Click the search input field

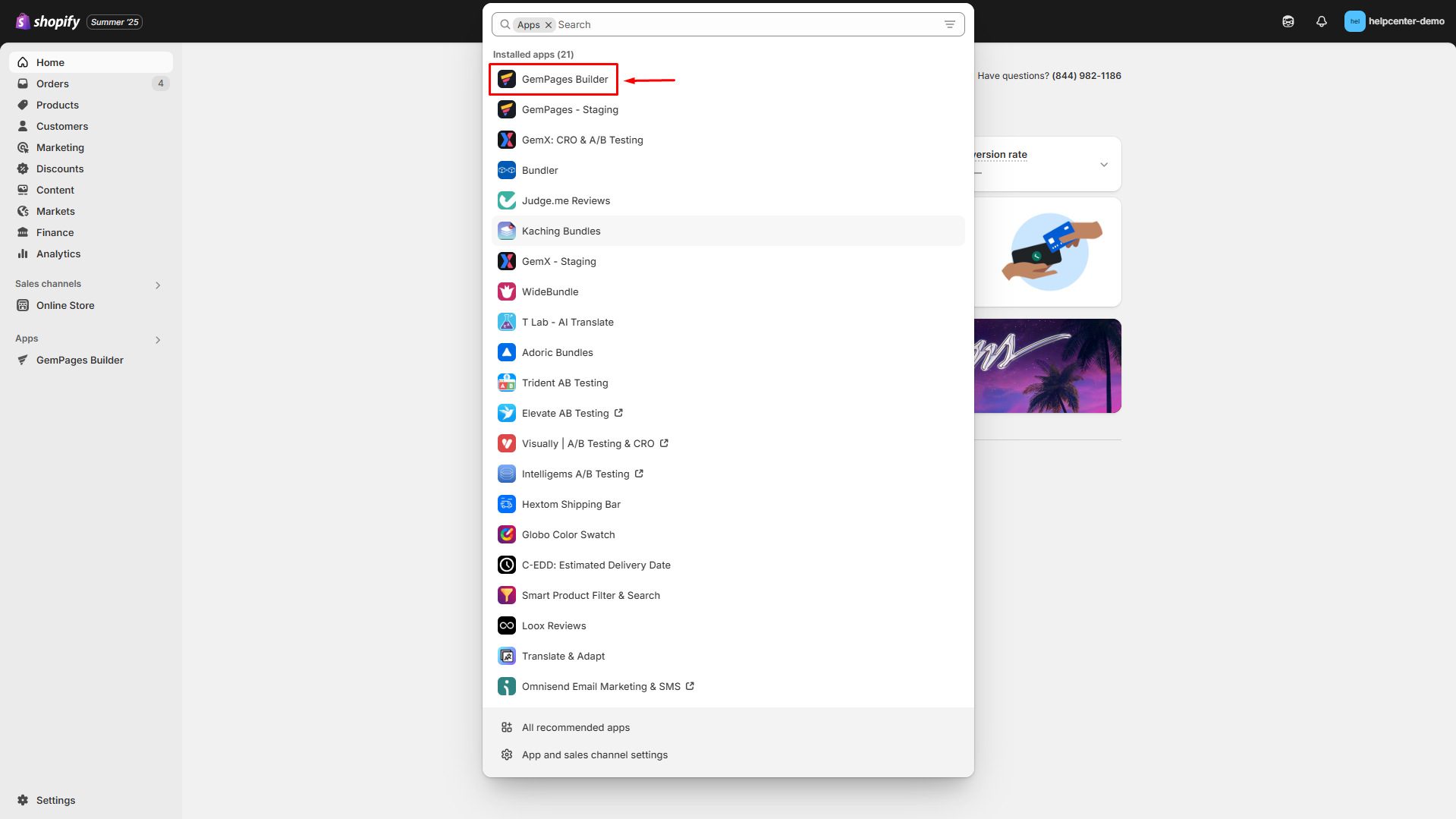tap(744, 24)
